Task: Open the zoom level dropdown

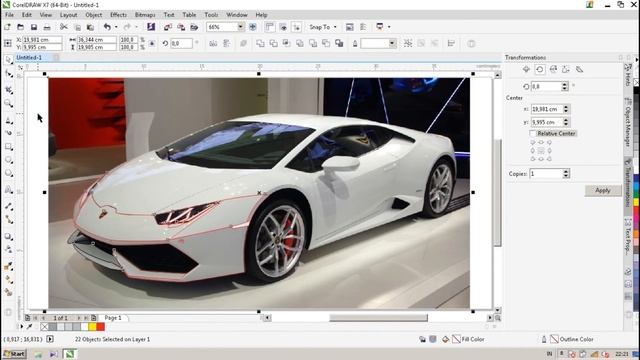Action: pyautogui.click(x=240, y=27)
